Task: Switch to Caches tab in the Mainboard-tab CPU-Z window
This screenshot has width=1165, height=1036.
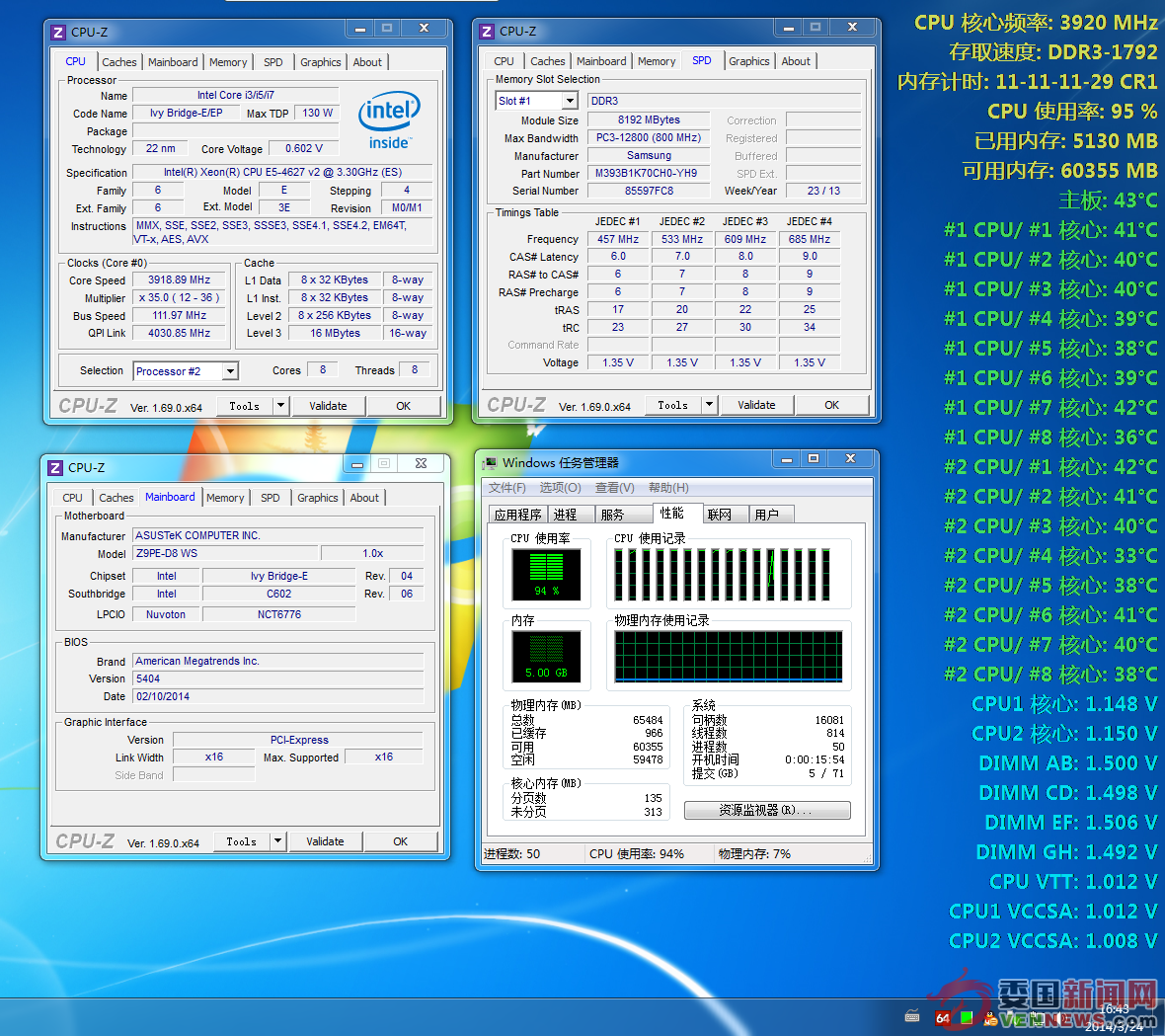Action: [116, 498]
